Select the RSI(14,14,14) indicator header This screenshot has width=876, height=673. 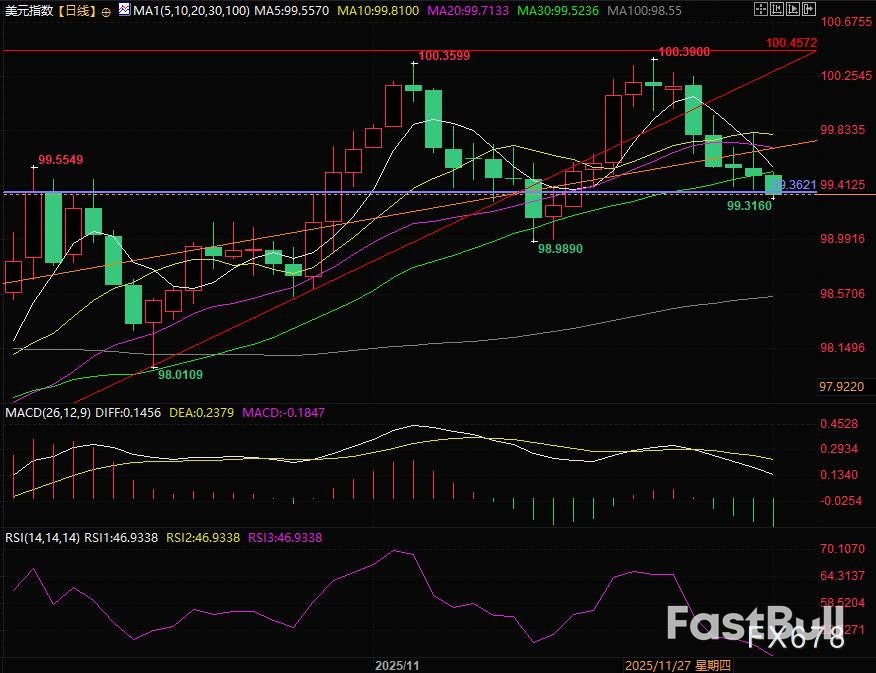pos(42,537)
